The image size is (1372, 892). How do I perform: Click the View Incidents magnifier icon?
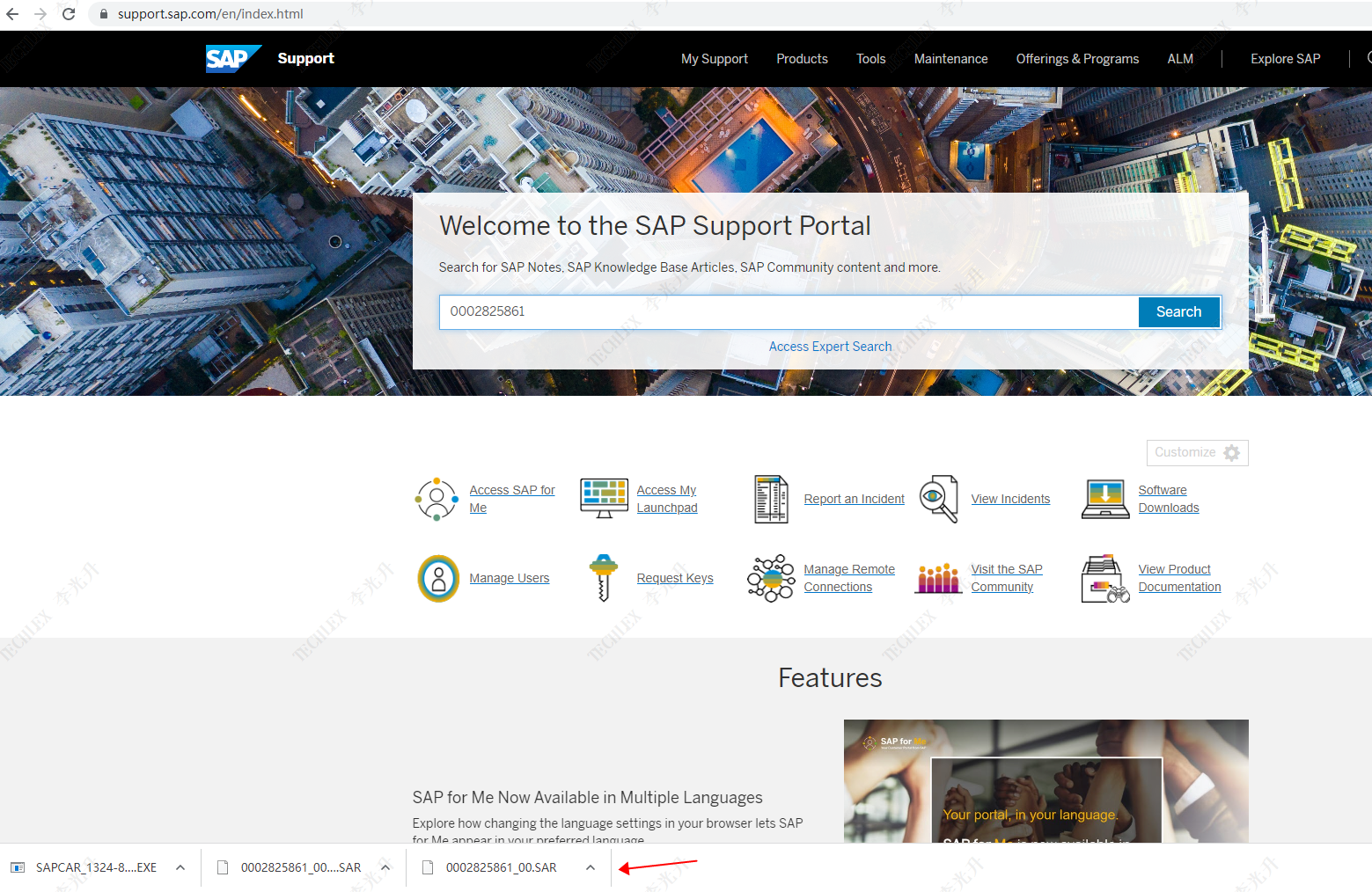[939, 499]
